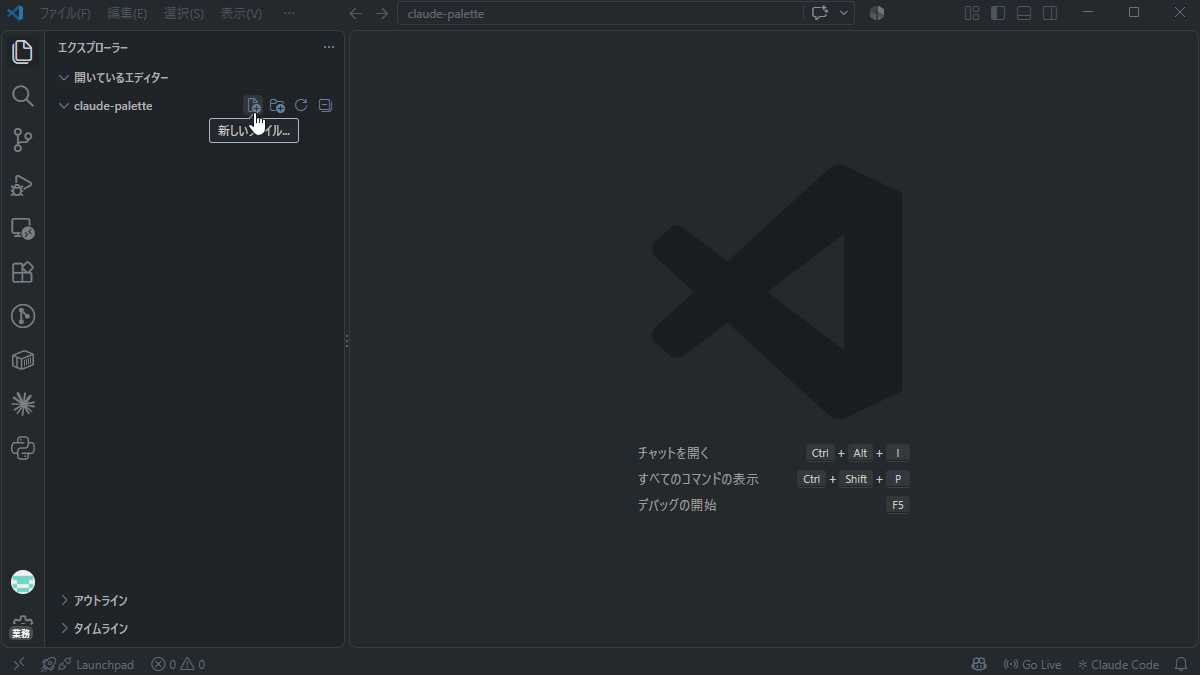Open the Explorer view in activity bar
The image size is (1200, 675).
(x=22, y=52)
